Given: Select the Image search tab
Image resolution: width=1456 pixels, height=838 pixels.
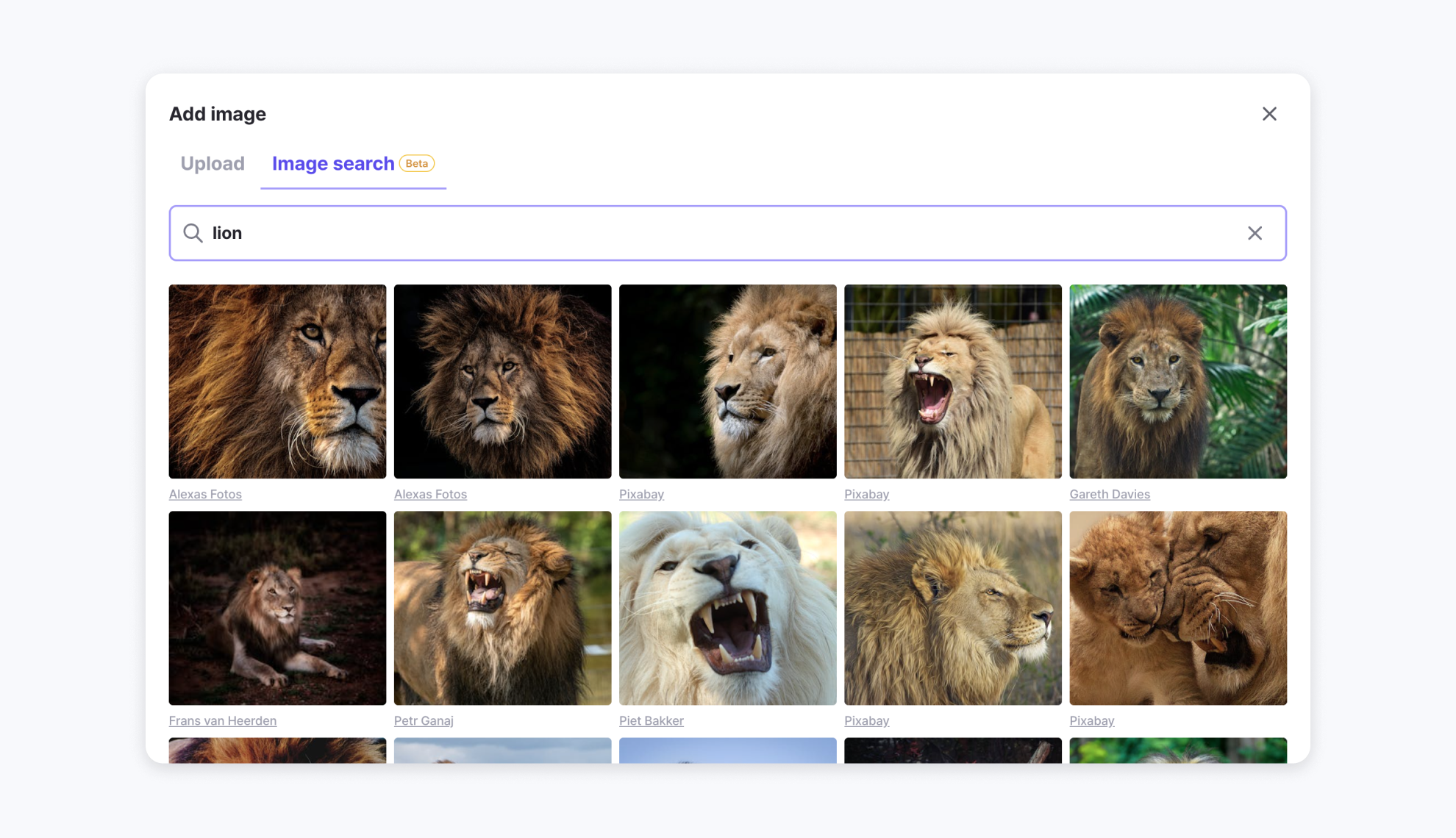Looking at the screenshot, I should coord(333,163).
